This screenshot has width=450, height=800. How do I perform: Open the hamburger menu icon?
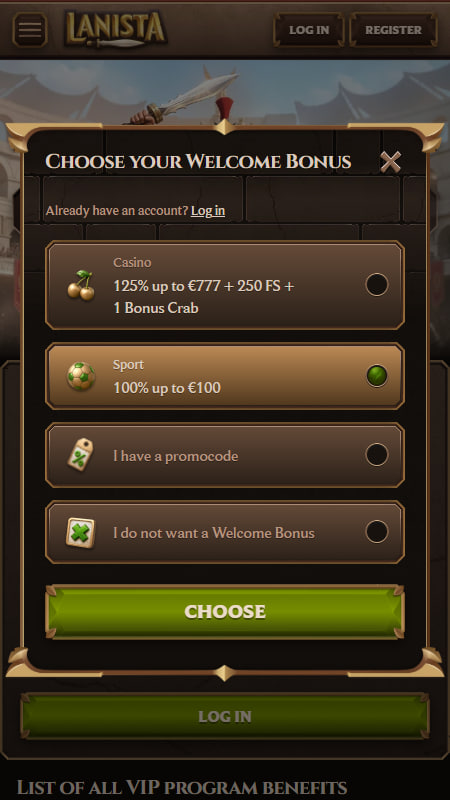(x=30, y=30)
